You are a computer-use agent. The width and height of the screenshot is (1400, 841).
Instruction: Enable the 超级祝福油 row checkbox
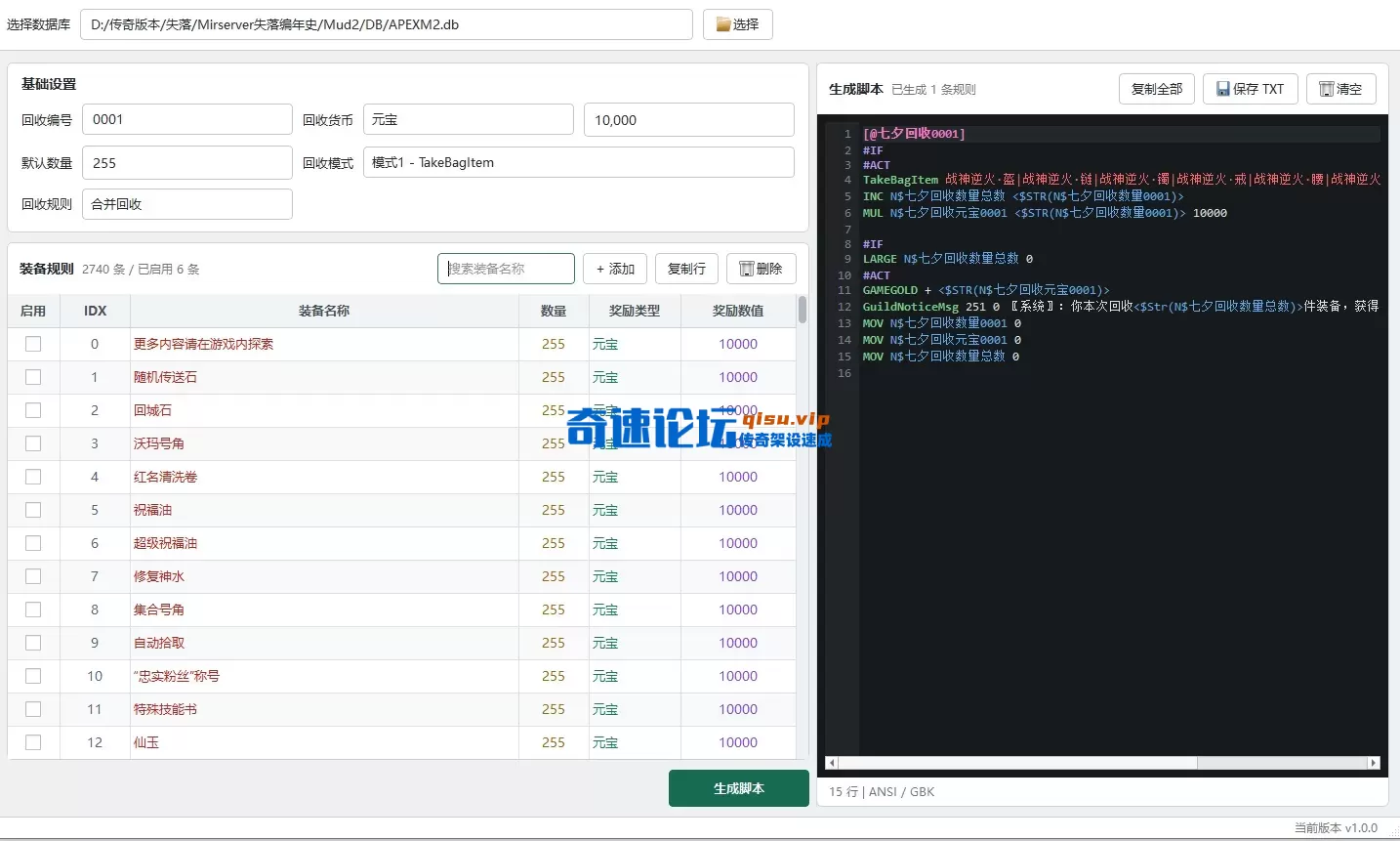(33, 543)
